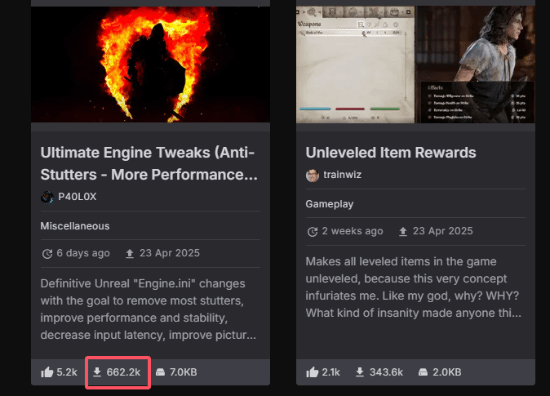Open the Ultimate Engine Tweaks mod title

tap(149, 163)
